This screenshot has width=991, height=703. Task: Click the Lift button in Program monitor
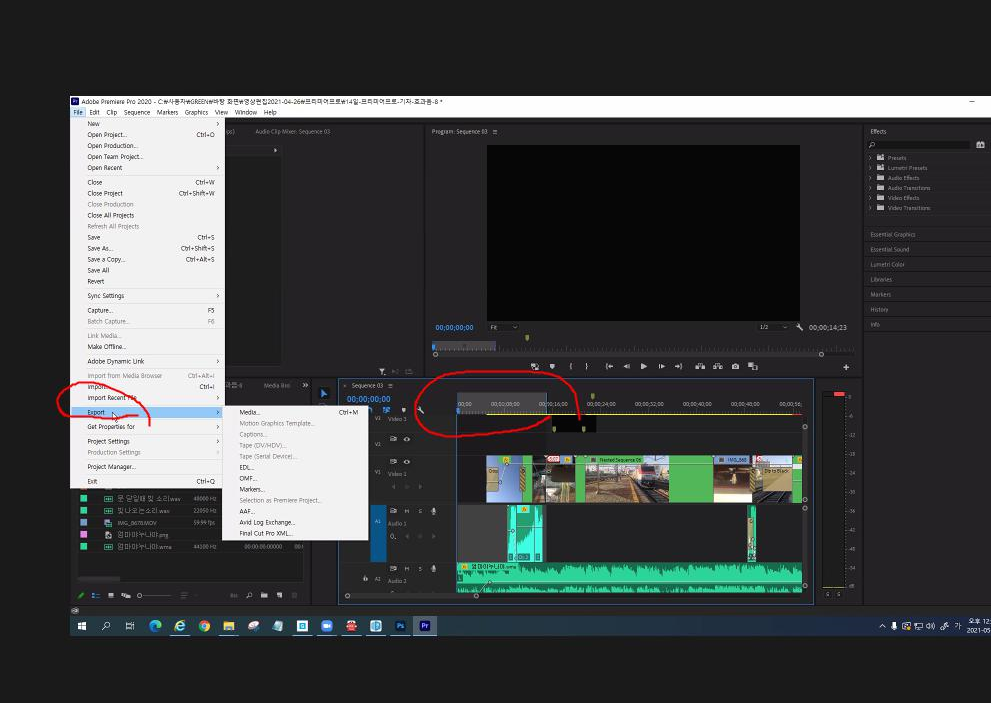click(x=700, y=366)
